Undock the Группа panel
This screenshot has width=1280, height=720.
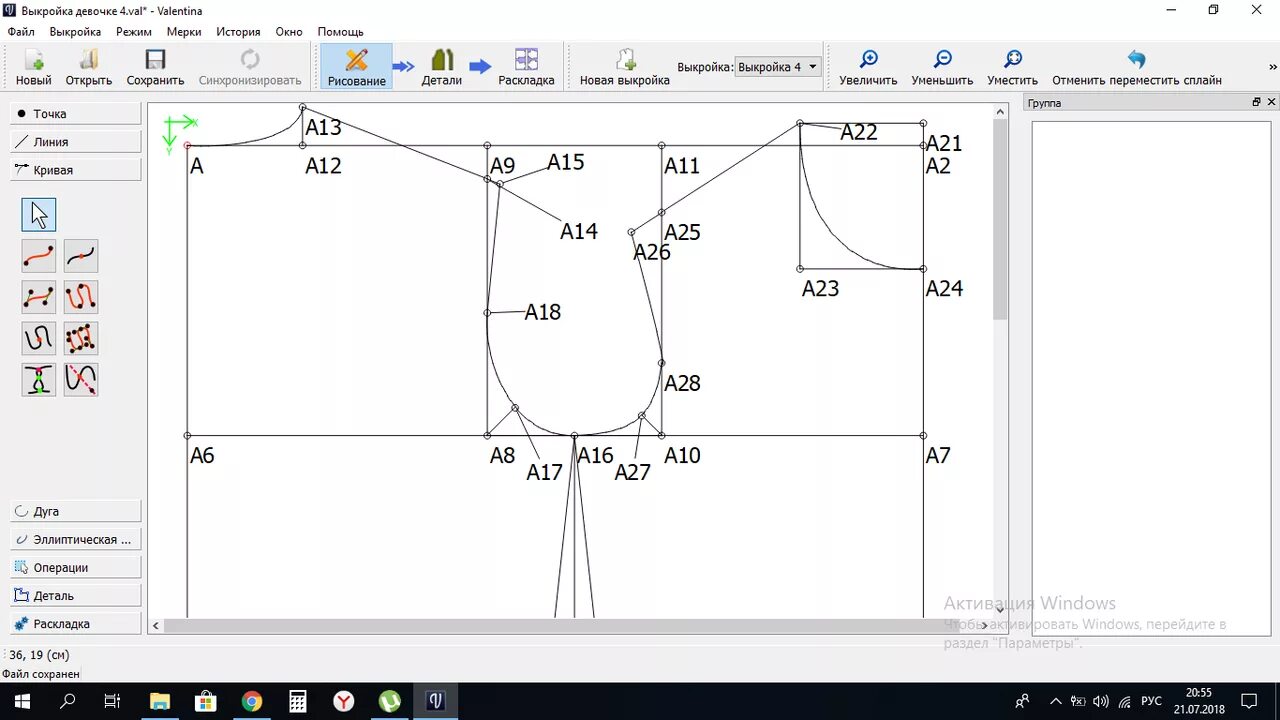1257,102
